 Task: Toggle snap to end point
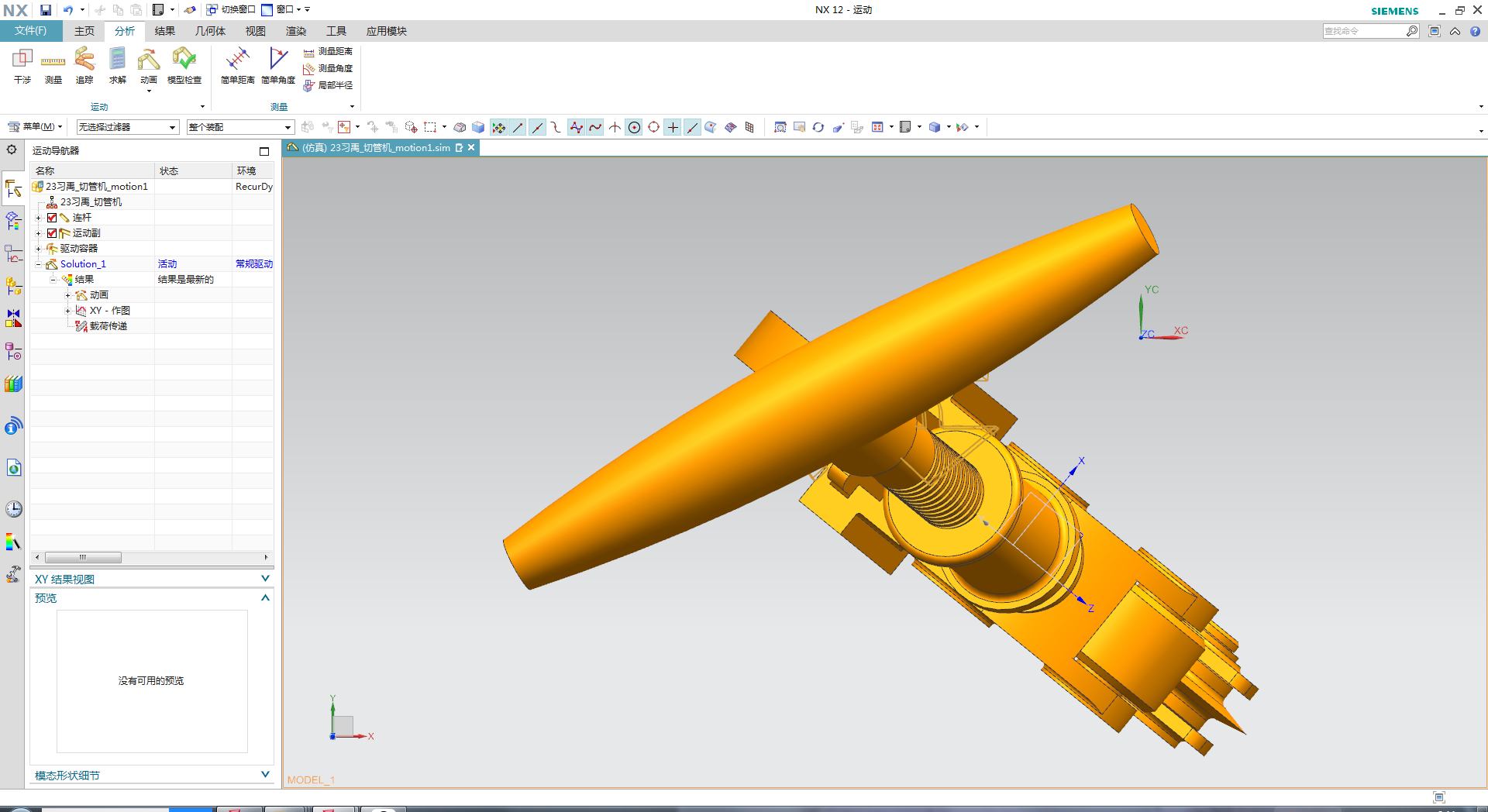(x=518, y=127)
